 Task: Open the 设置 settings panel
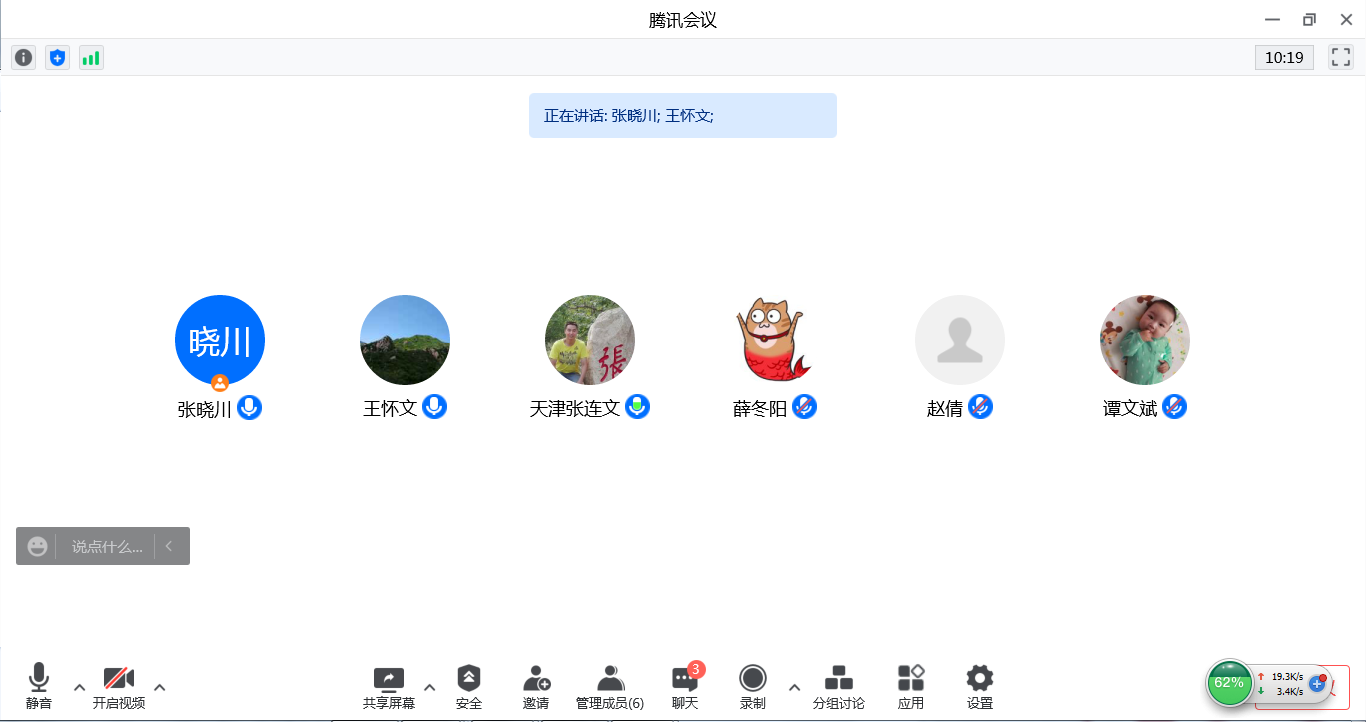click(979, 685)
